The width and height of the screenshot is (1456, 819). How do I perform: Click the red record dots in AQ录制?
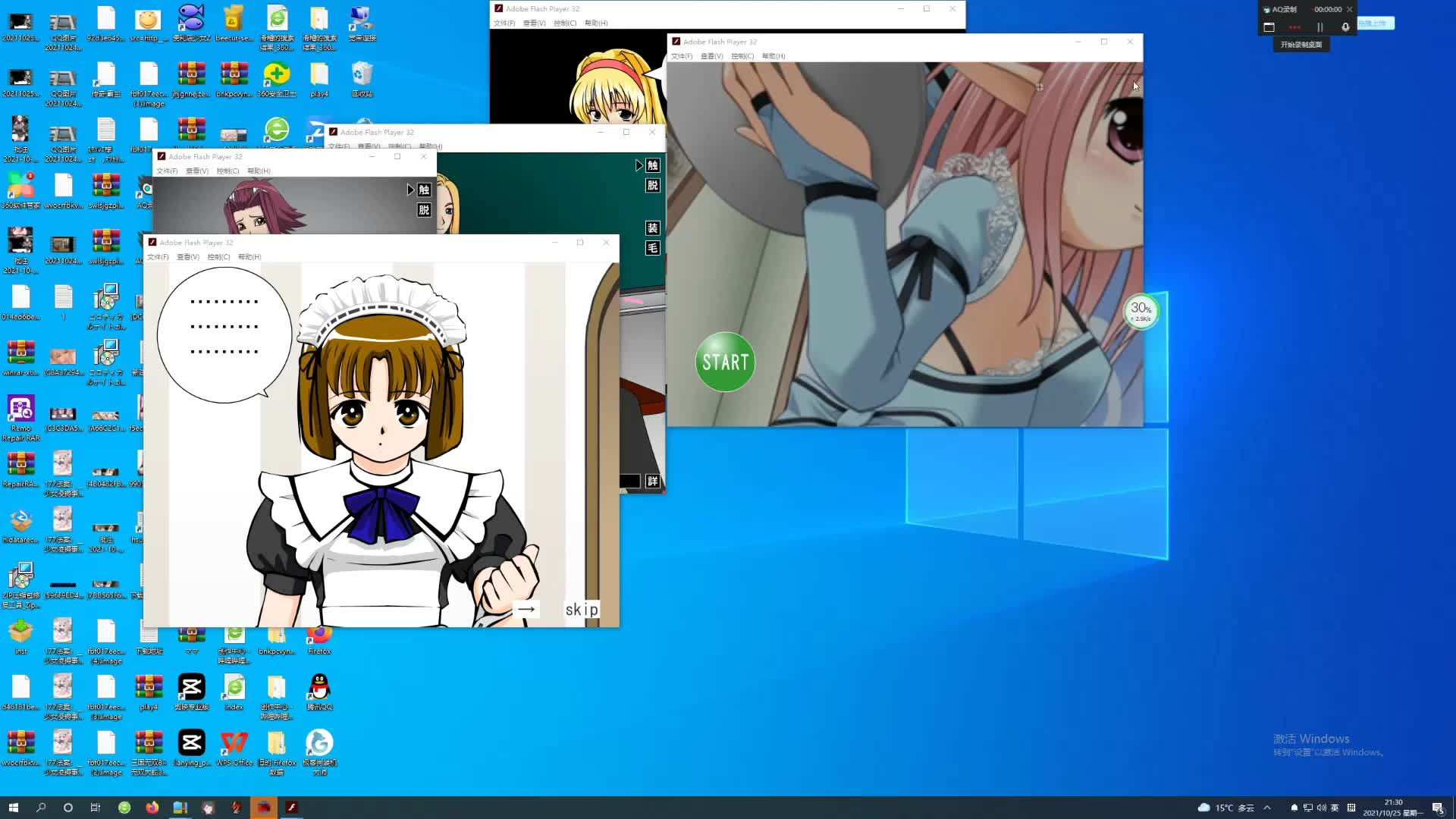tap(1294, 27)
